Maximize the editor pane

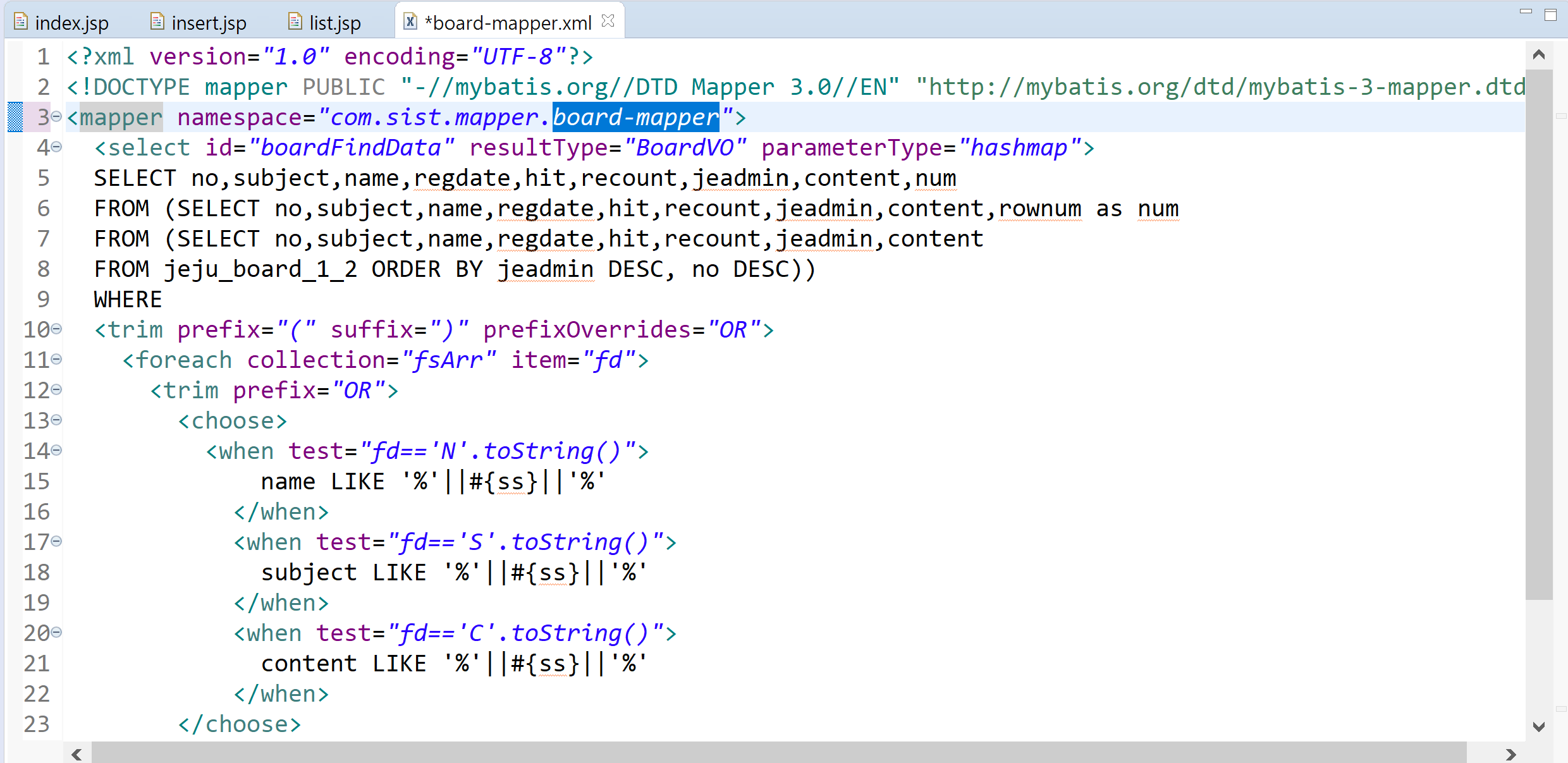[x=1550, y=15]
